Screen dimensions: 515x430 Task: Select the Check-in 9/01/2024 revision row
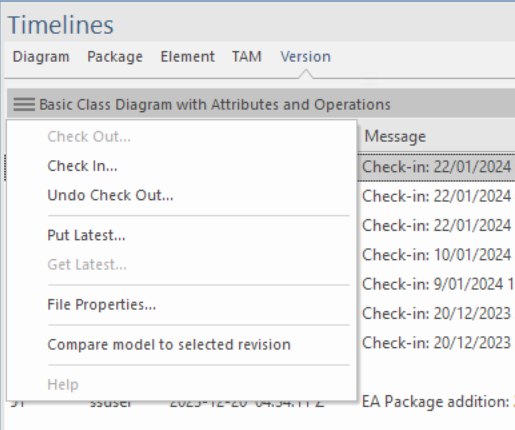[437, 284]
